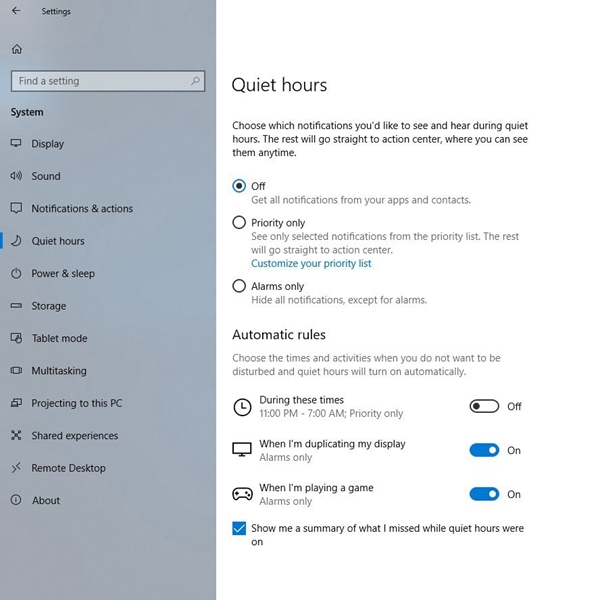
Task: Disable the duplicating my display toggle
Action: 484,450
